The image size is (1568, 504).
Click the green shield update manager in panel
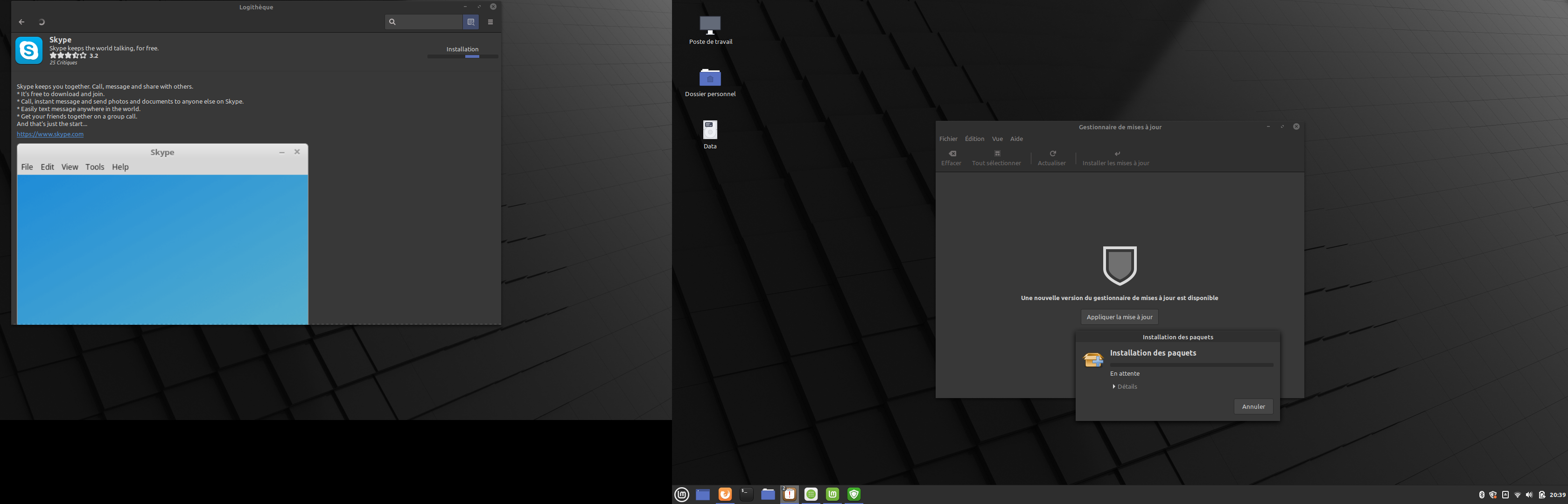click(854, 494)
